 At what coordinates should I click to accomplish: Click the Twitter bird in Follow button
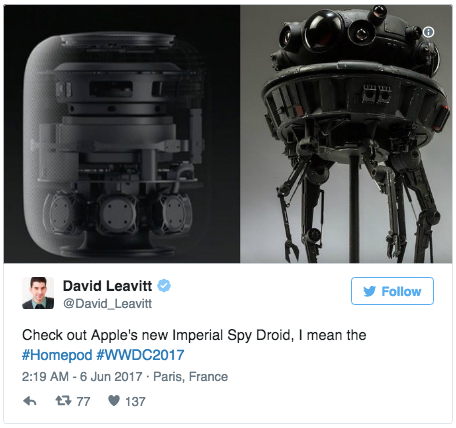click(x=370, y=291)
